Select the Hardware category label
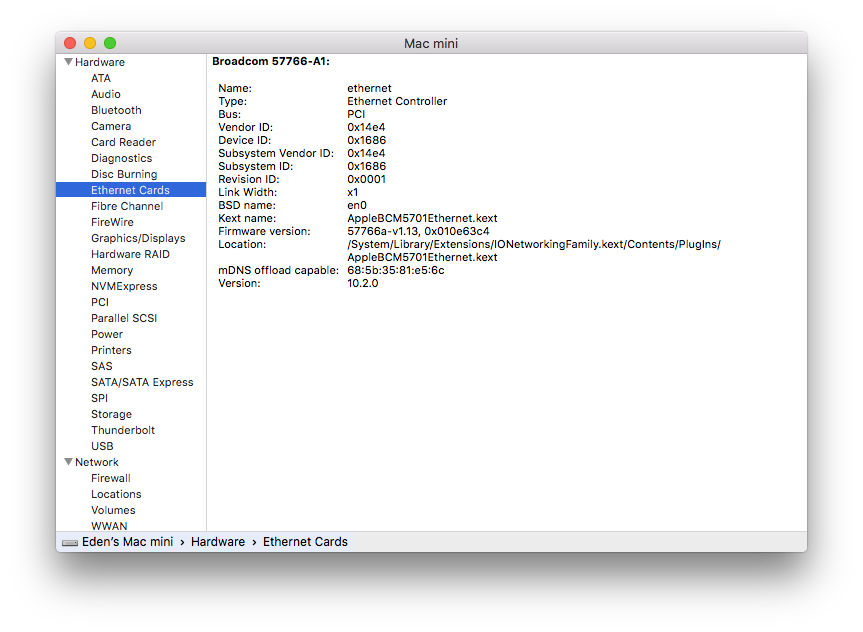 click(100, 62)
